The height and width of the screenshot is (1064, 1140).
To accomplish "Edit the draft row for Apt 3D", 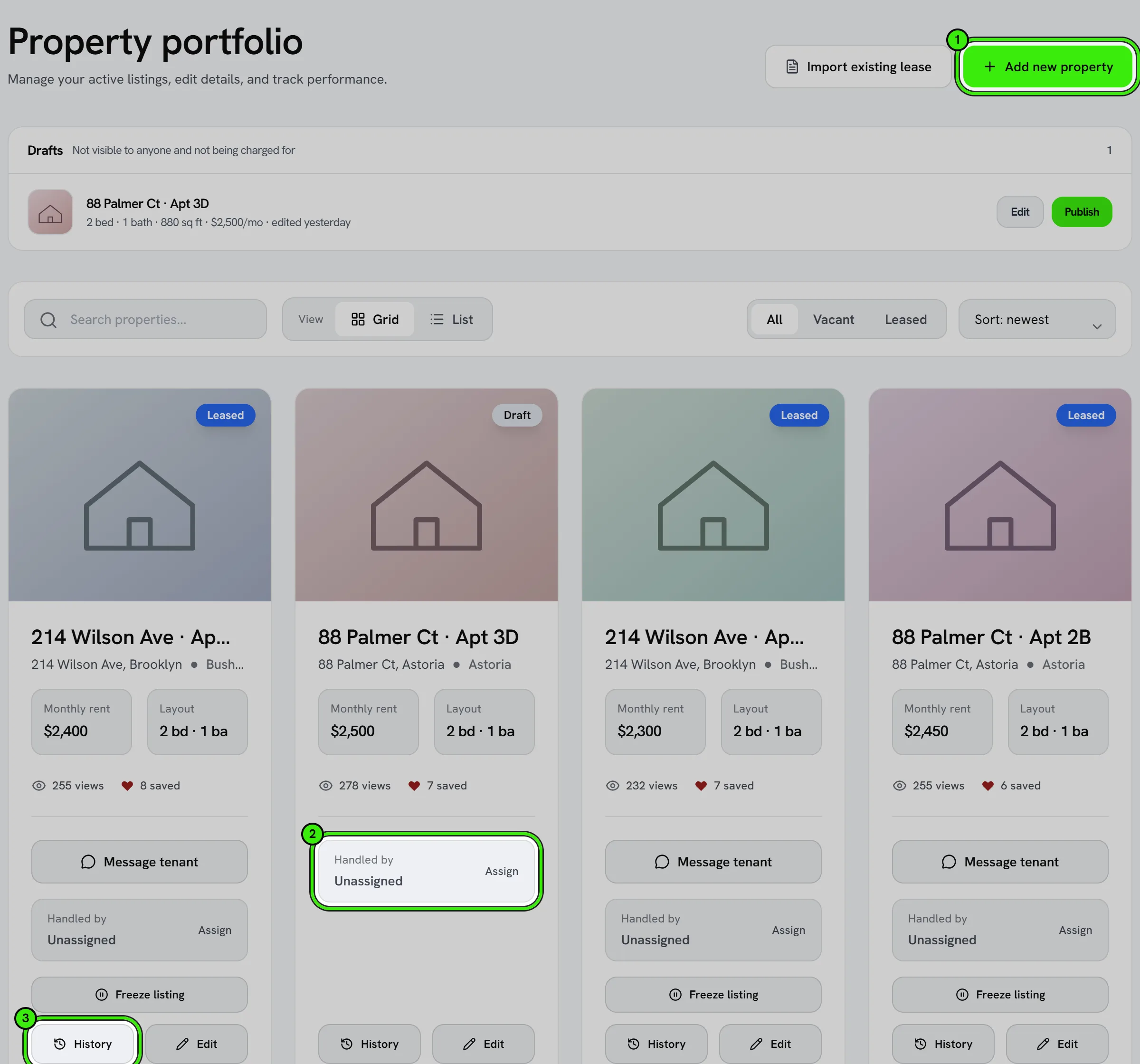I will 1019,212.
